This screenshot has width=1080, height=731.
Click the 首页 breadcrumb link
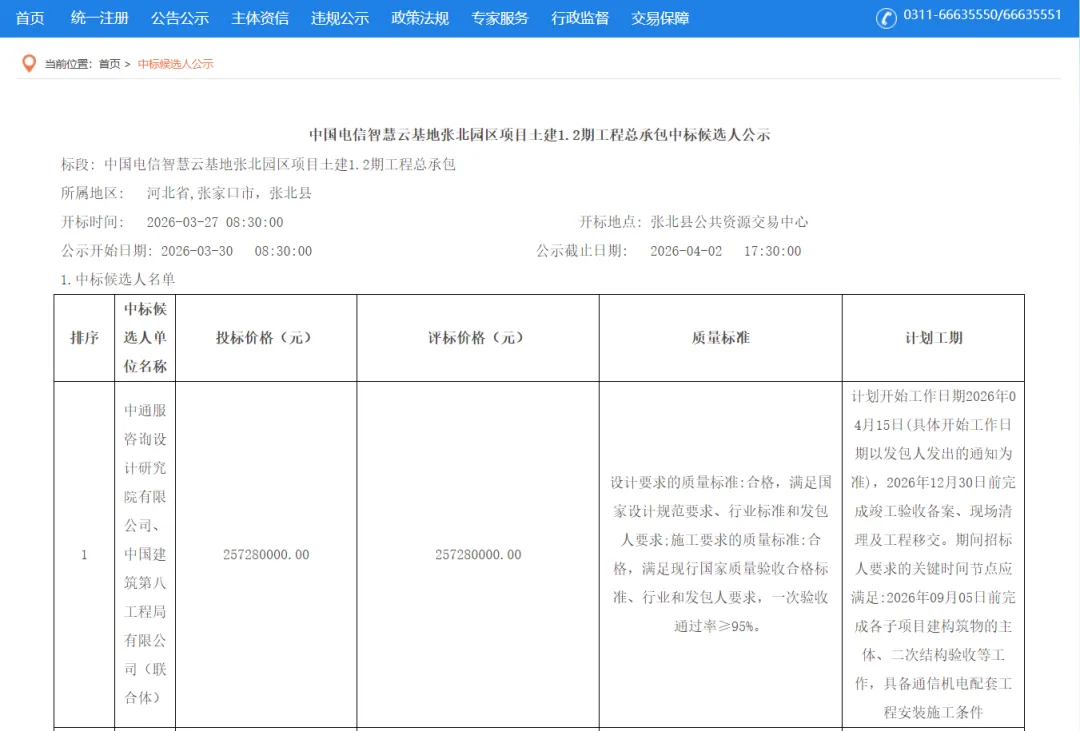[110, 64]
